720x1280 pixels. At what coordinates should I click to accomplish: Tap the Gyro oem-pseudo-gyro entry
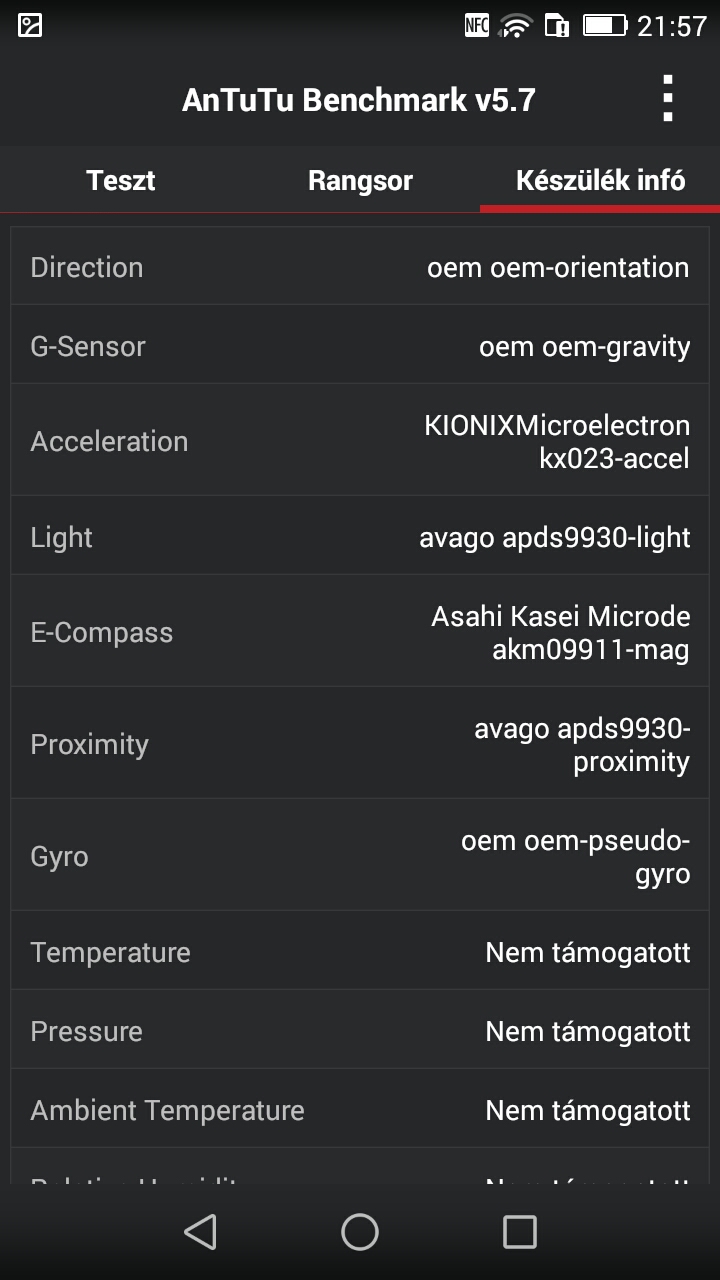(360, 856)
